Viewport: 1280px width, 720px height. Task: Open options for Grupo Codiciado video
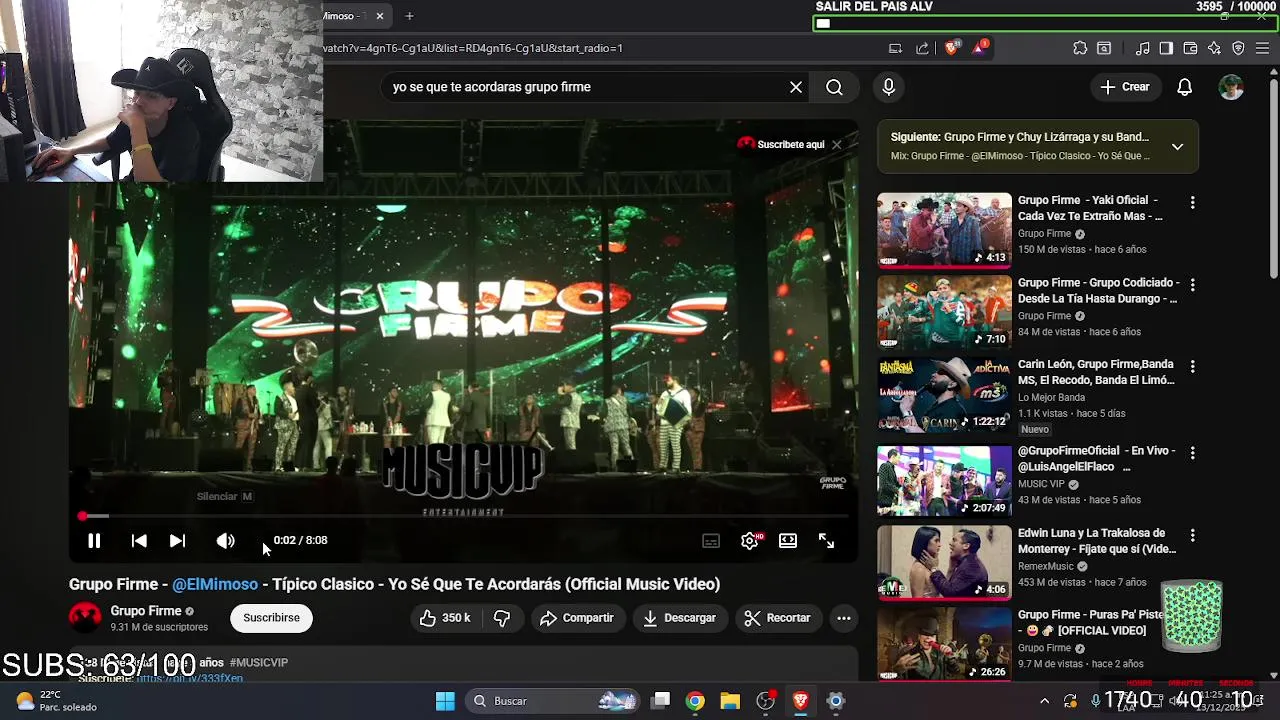(x=1192, y=285)
